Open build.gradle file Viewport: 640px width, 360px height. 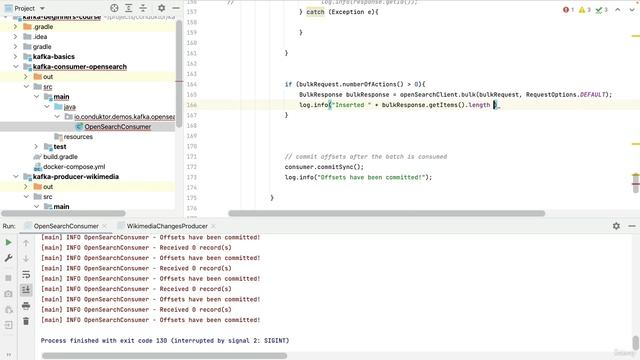point(60,157)
